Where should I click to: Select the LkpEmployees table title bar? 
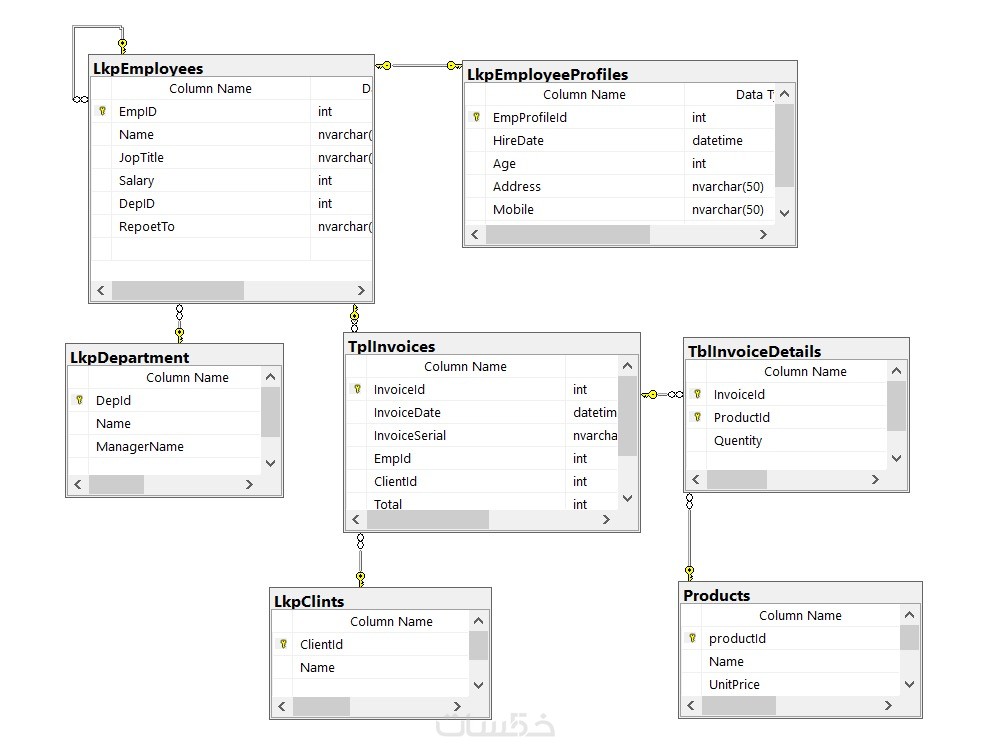click(232, 68)
